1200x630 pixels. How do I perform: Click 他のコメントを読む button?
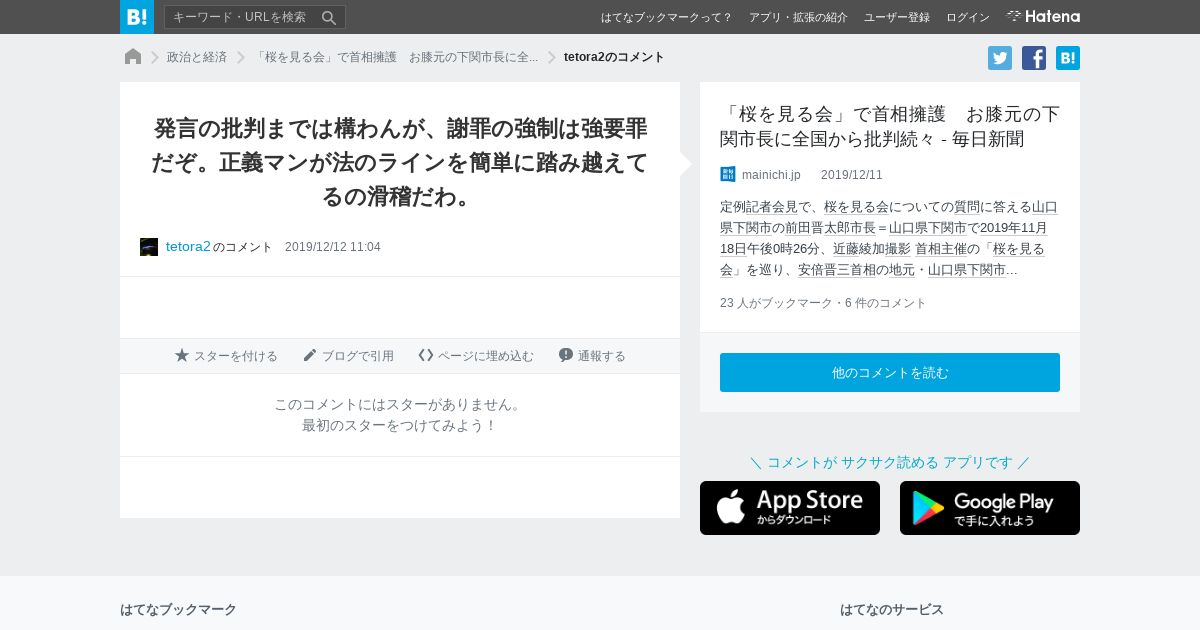coord(890,372)
